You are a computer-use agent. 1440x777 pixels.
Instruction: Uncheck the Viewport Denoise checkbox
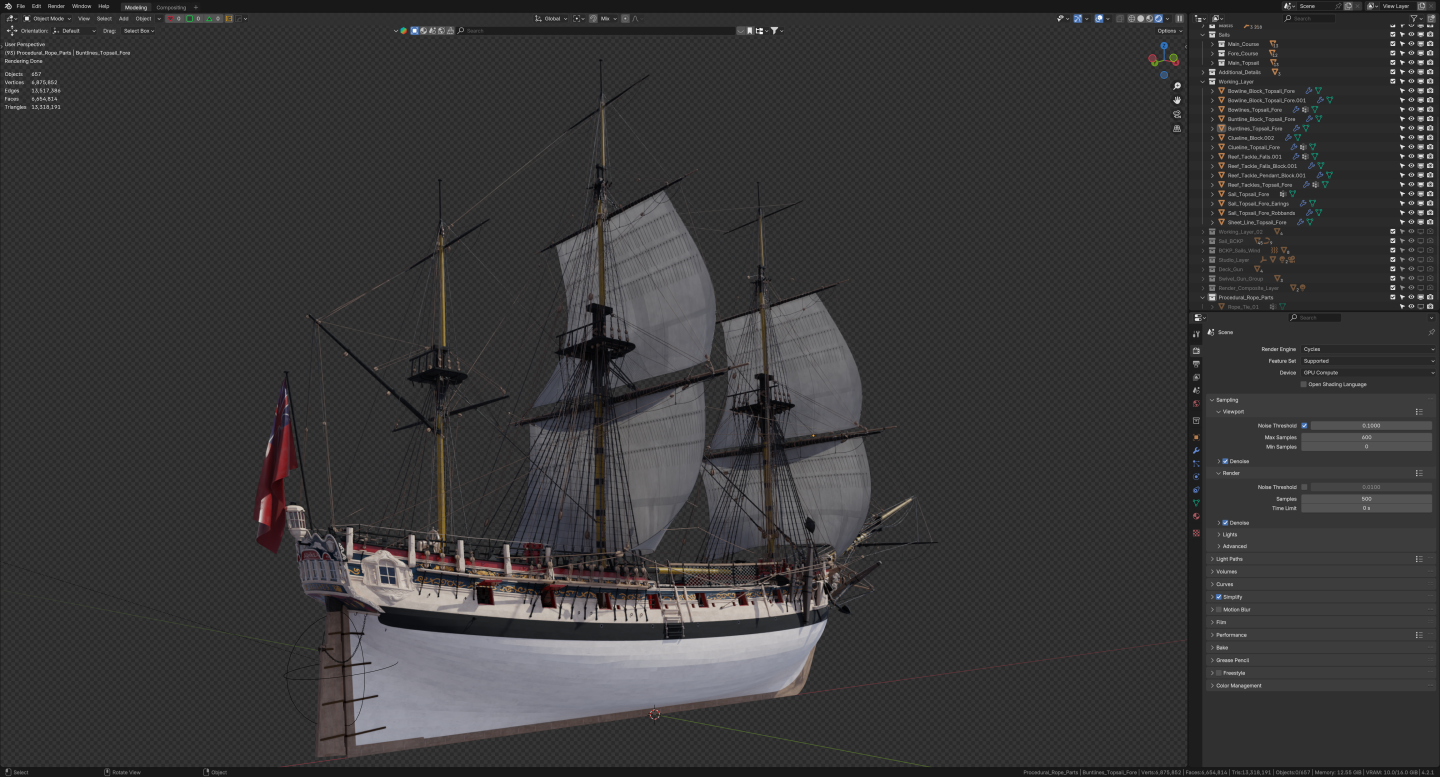[x=1225, y=461]
